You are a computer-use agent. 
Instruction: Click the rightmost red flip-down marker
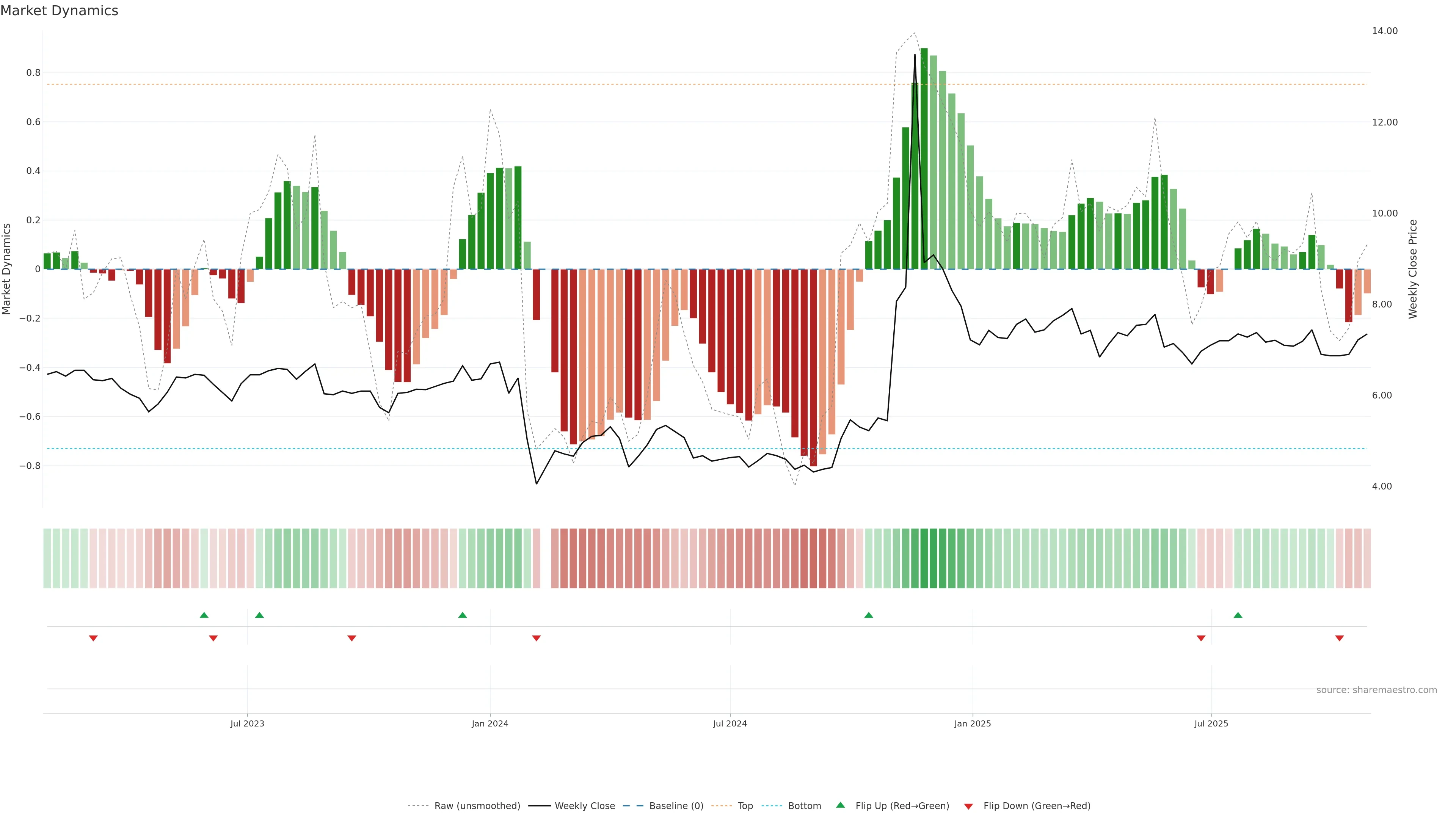point(1339,638)
